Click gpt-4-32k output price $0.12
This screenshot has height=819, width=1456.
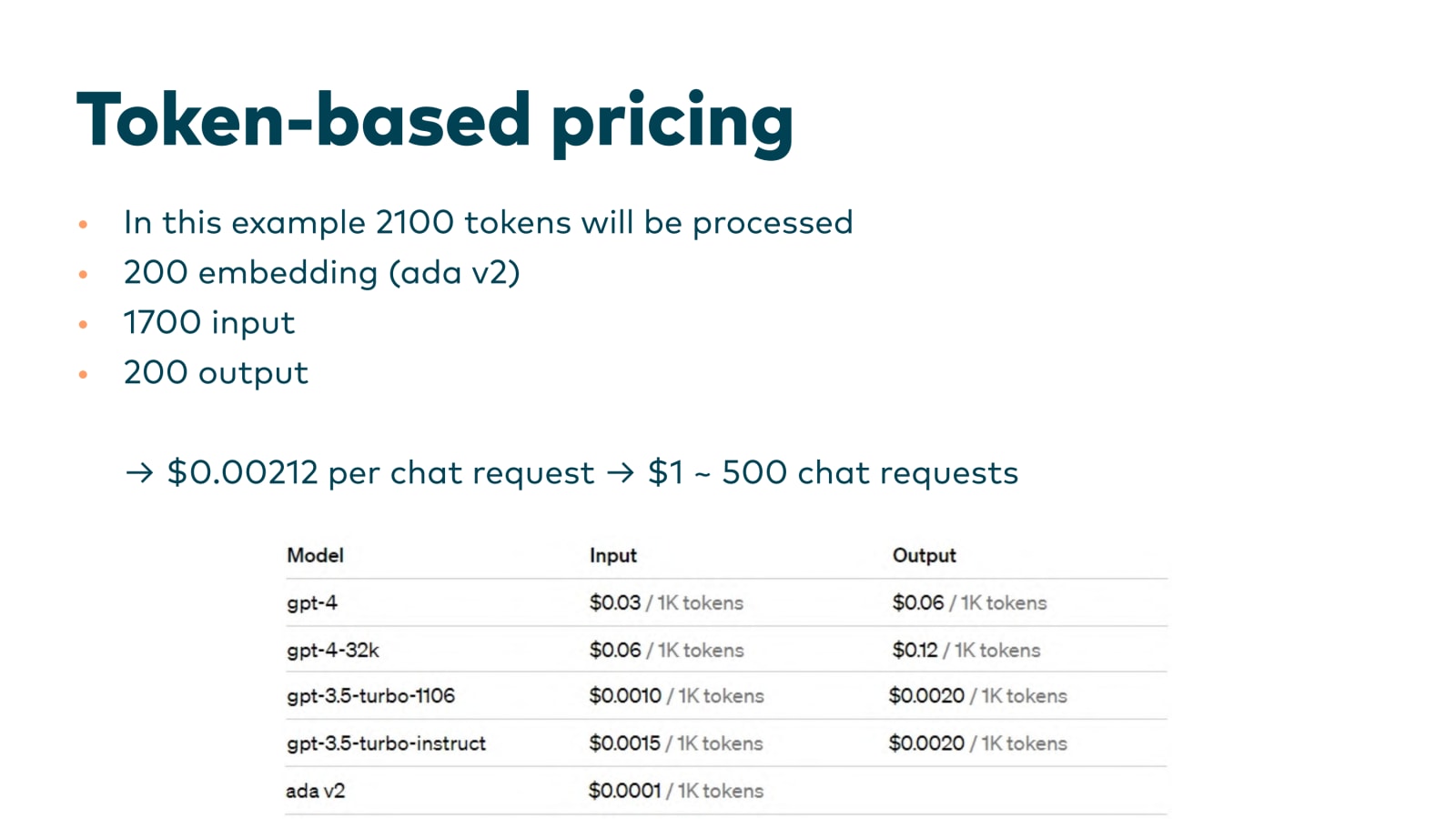[915, 650]
